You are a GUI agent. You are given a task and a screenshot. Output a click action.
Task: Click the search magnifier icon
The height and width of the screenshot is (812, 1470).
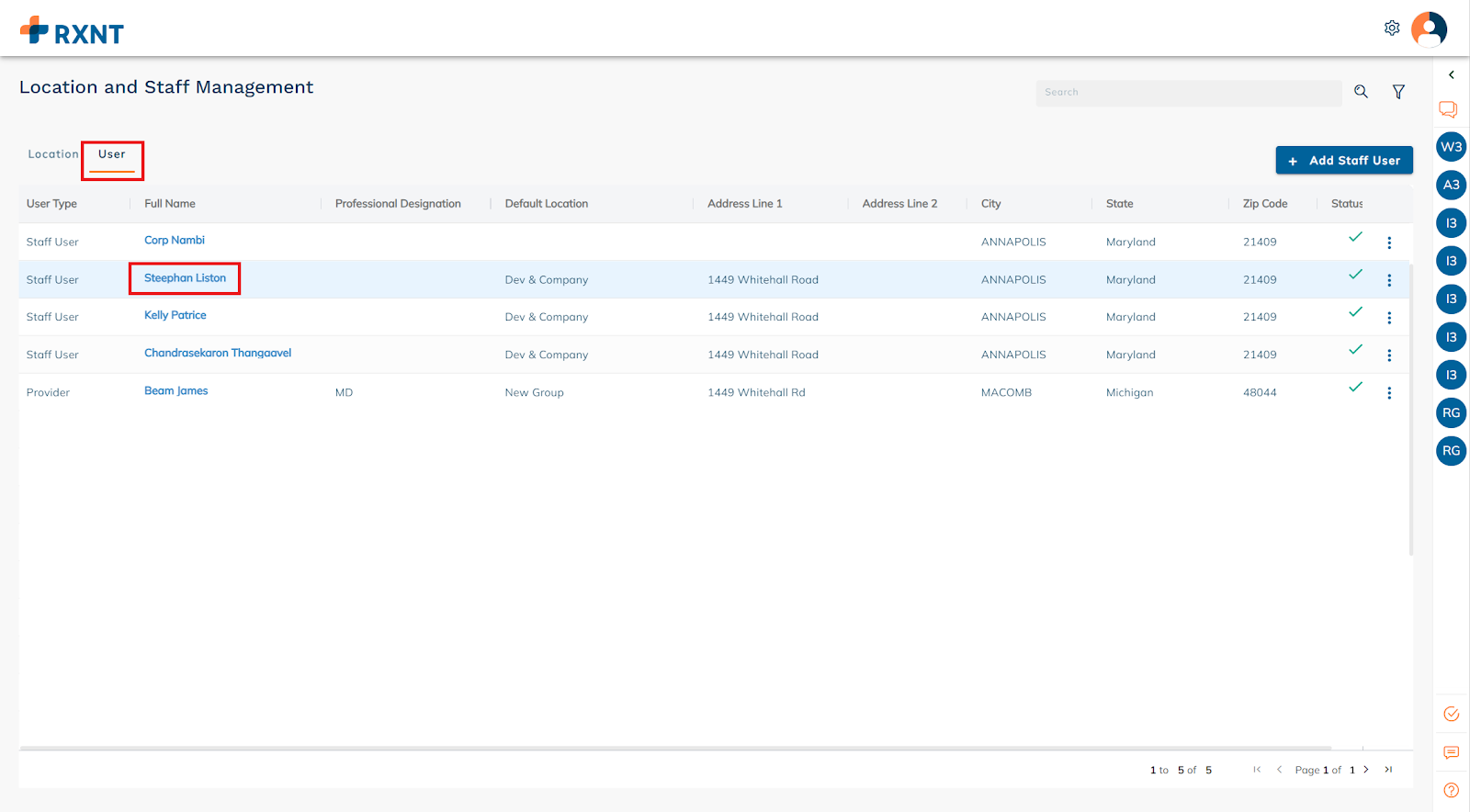coord(1361,92)
